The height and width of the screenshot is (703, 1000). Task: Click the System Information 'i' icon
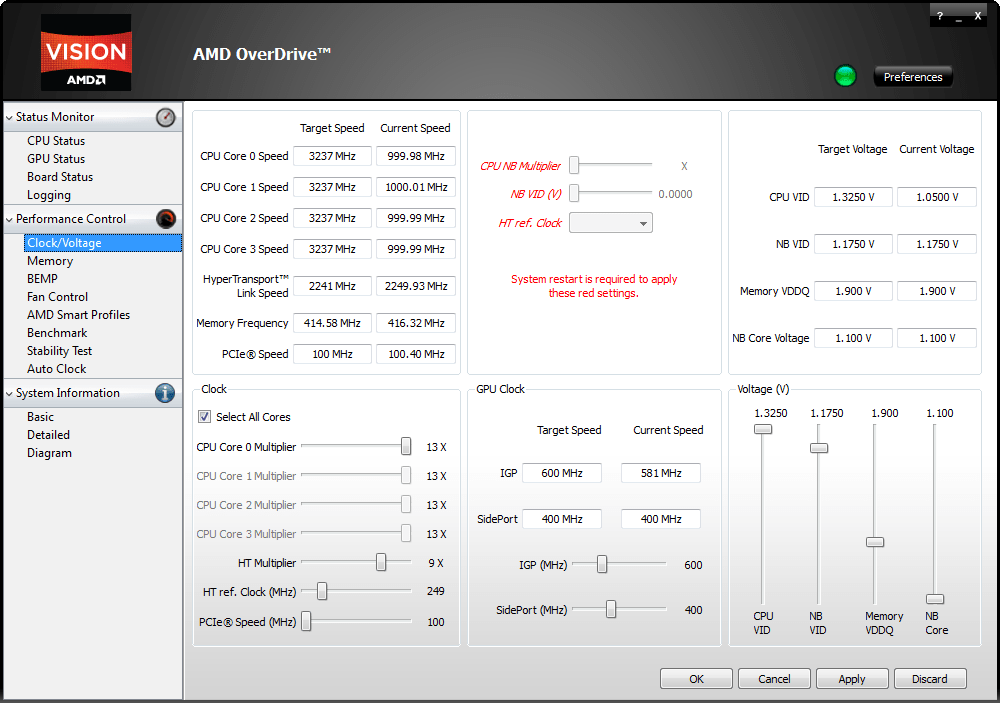(x=165, y=393)
